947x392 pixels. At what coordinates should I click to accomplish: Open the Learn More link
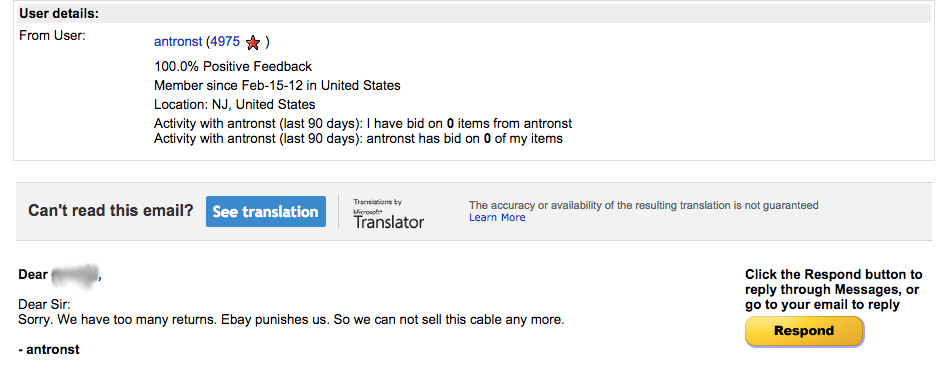coord(497,217)
